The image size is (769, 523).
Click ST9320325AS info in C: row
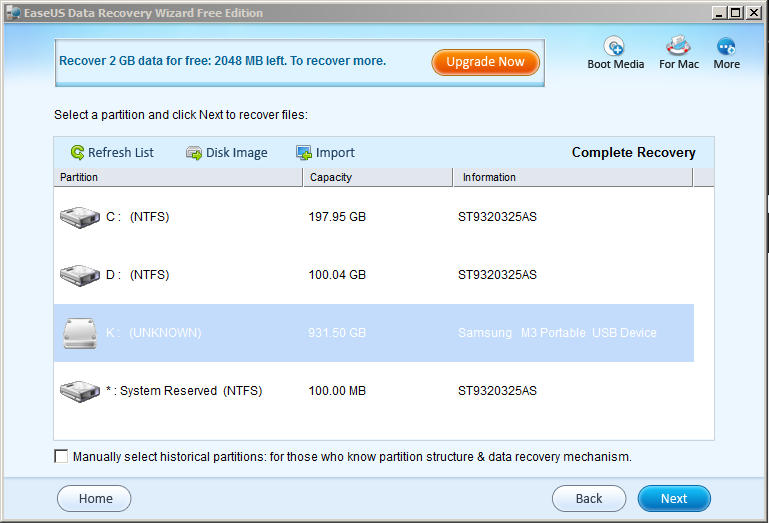(x=497, y=217)
